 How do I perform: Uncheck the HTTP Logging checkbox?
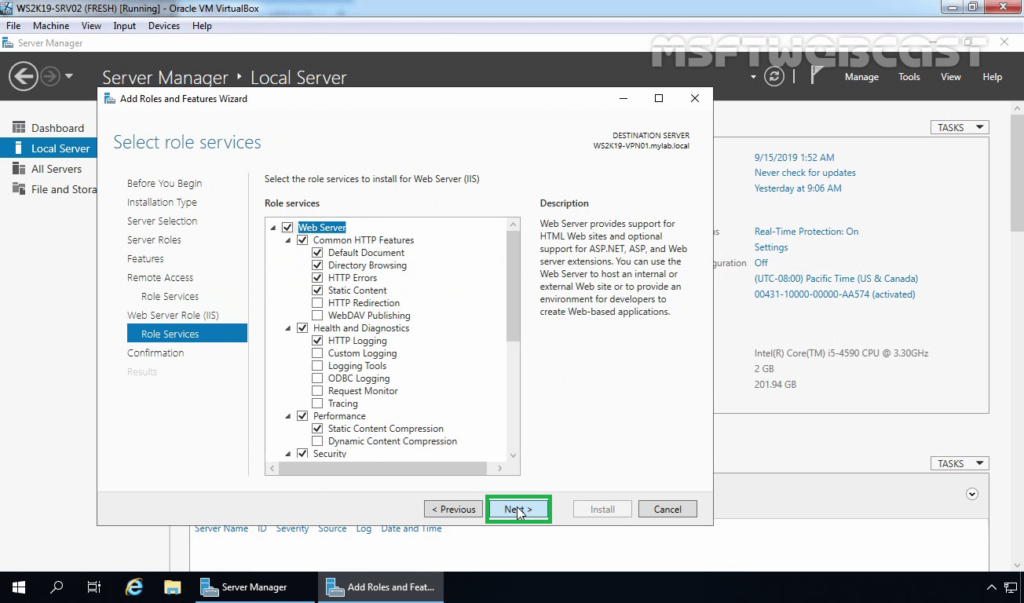(x=317, y=340)
